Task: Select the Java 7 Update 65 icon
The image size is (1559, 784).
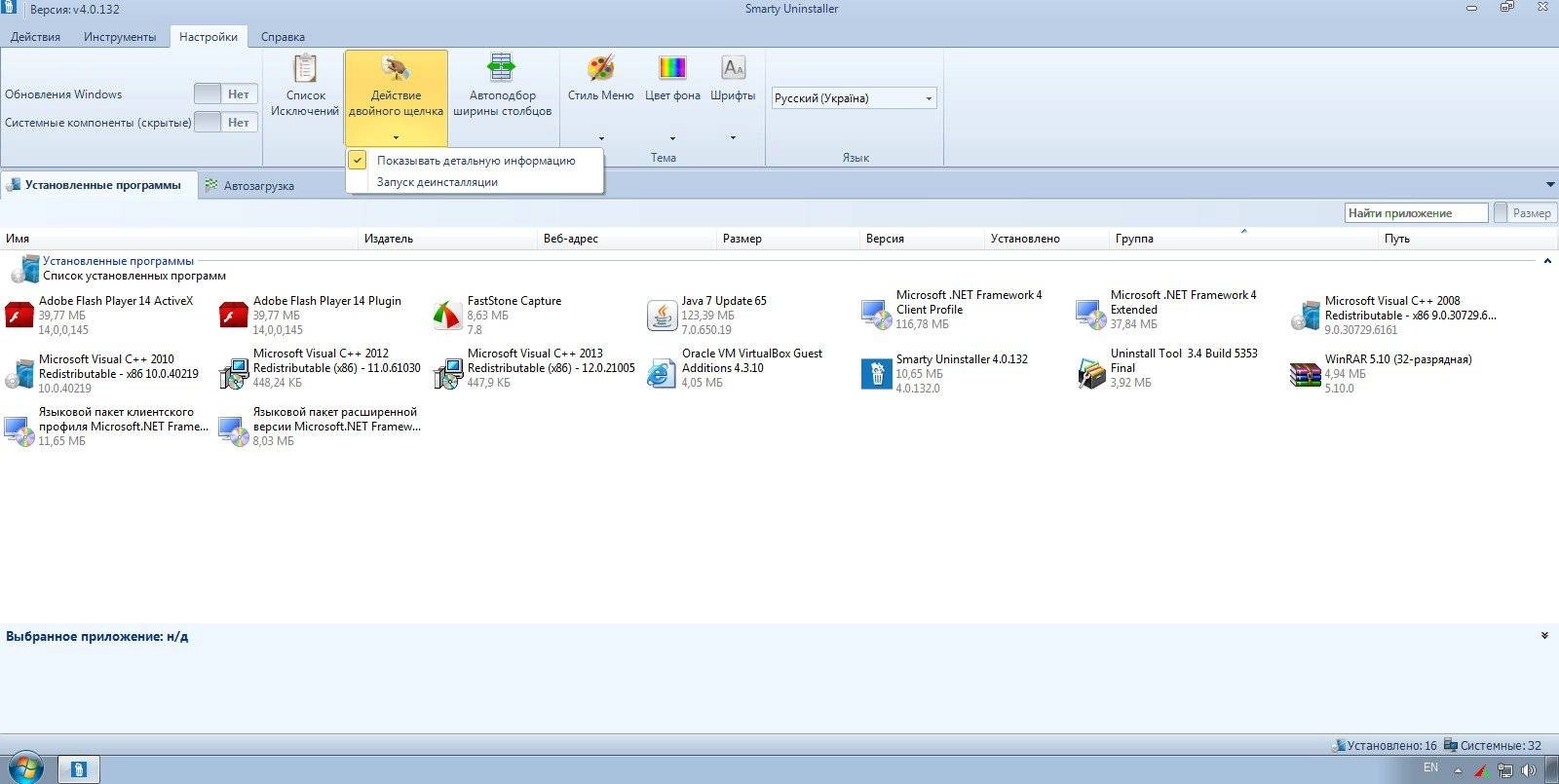Action: (662, 316)
